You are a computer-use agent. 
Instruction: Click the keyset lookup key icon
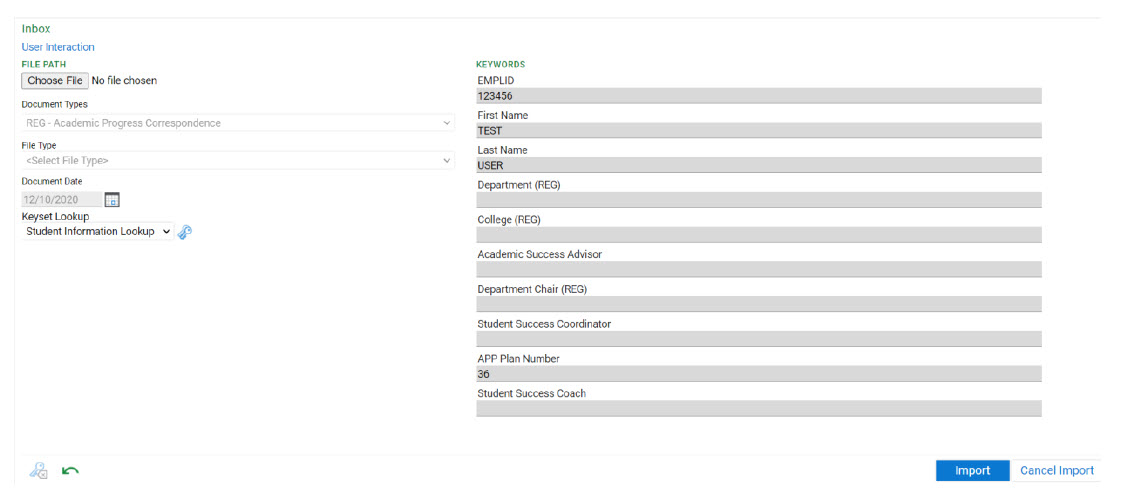pos(184,232)
